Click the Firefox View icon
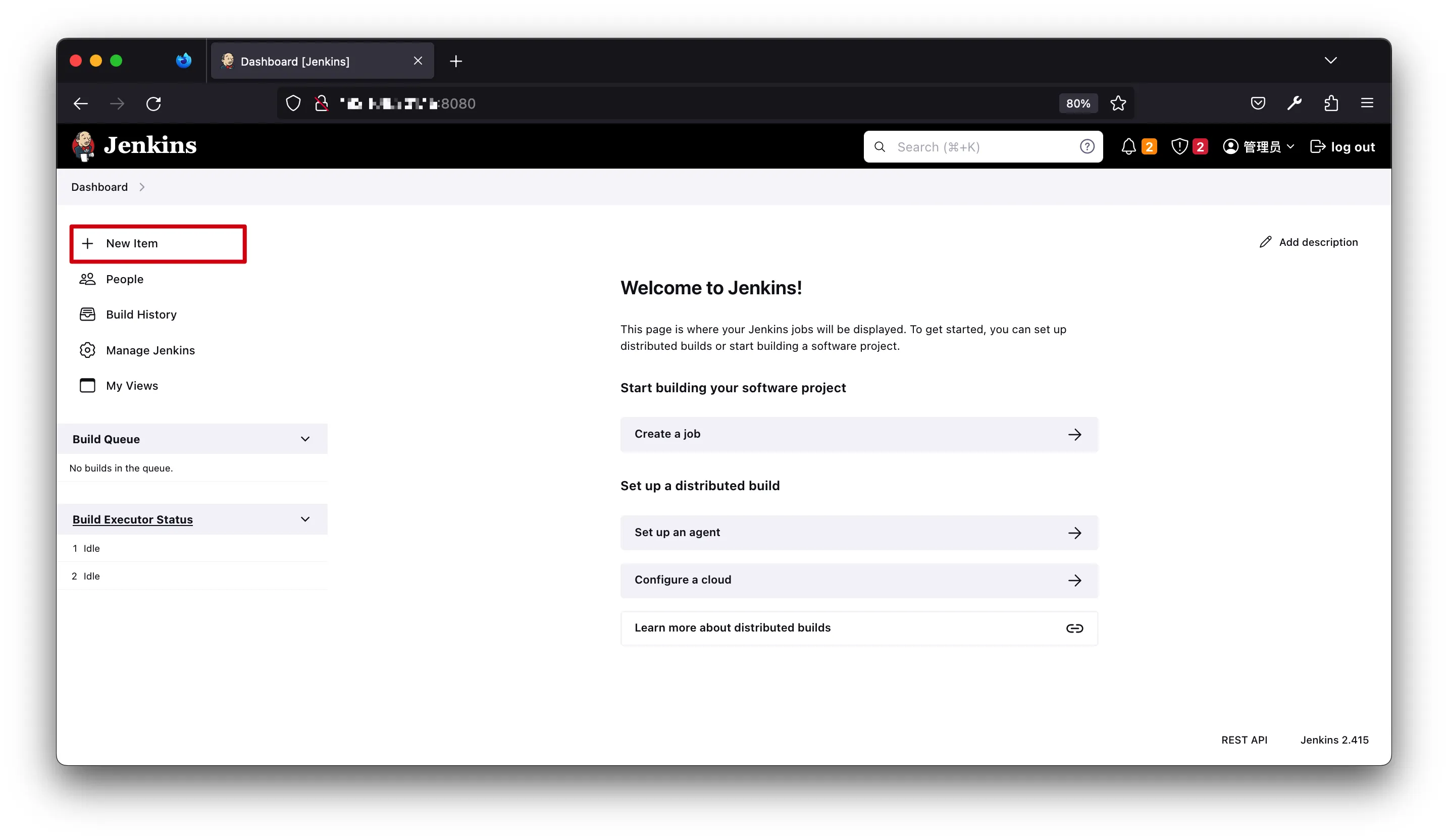The height and width of the screenshot is (840, 1448). click(x=183, y=61)
